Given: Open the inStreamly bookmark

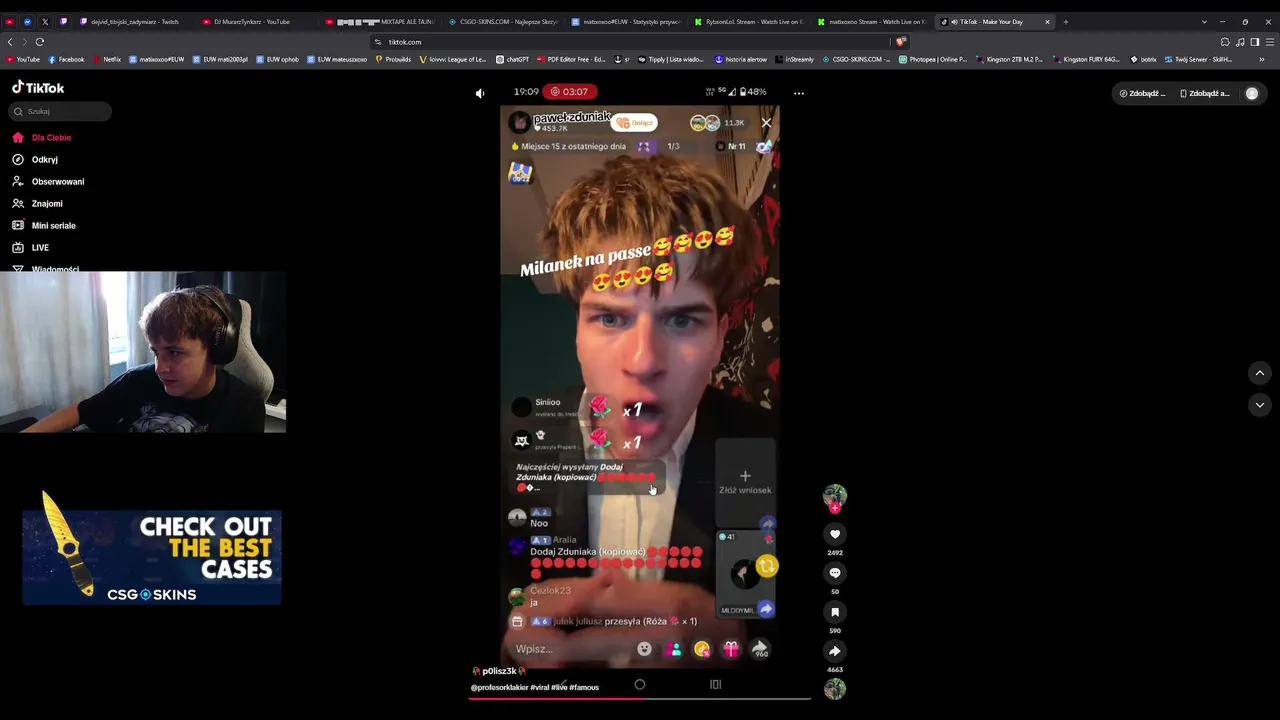Looking at the screenshot, I should point(795,60).
